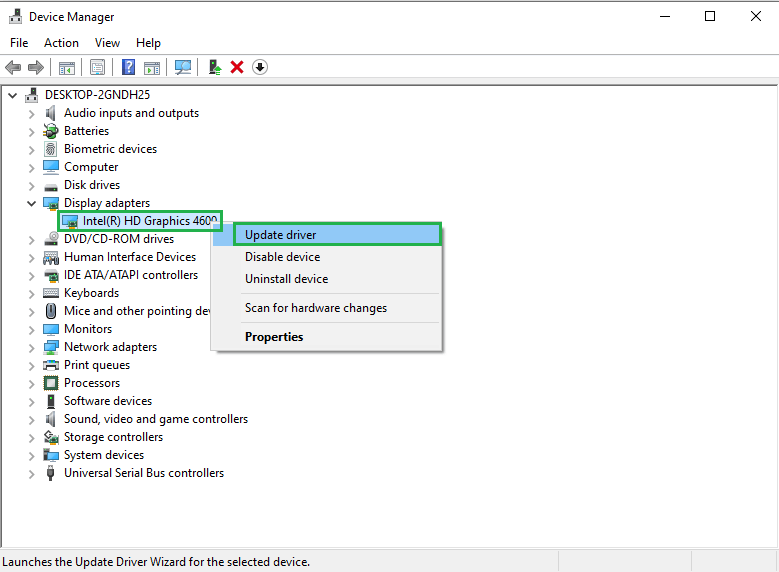Screen dimensions: 779x572
Task: Expand the Monitors category chevron
Action: [x=31, y=330]
